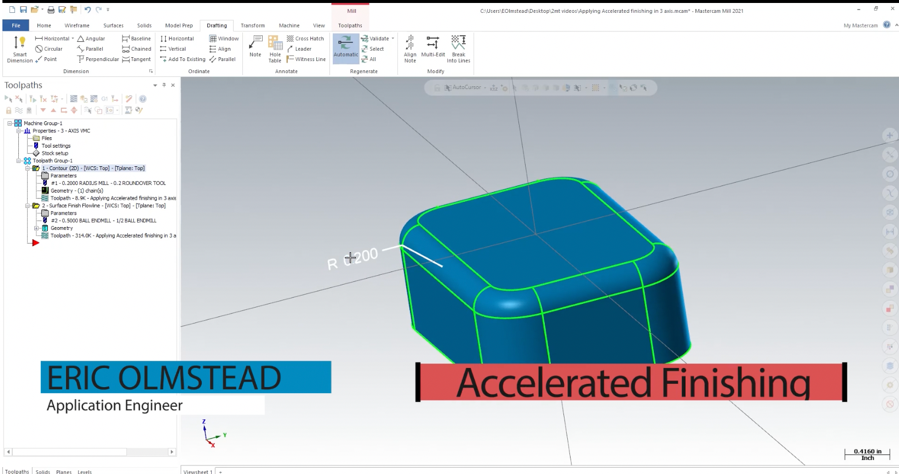Image resolution: width=899 pixels, height=474 pixels.
Task: Close the Toolpaths panel
Action: (173, 85)
